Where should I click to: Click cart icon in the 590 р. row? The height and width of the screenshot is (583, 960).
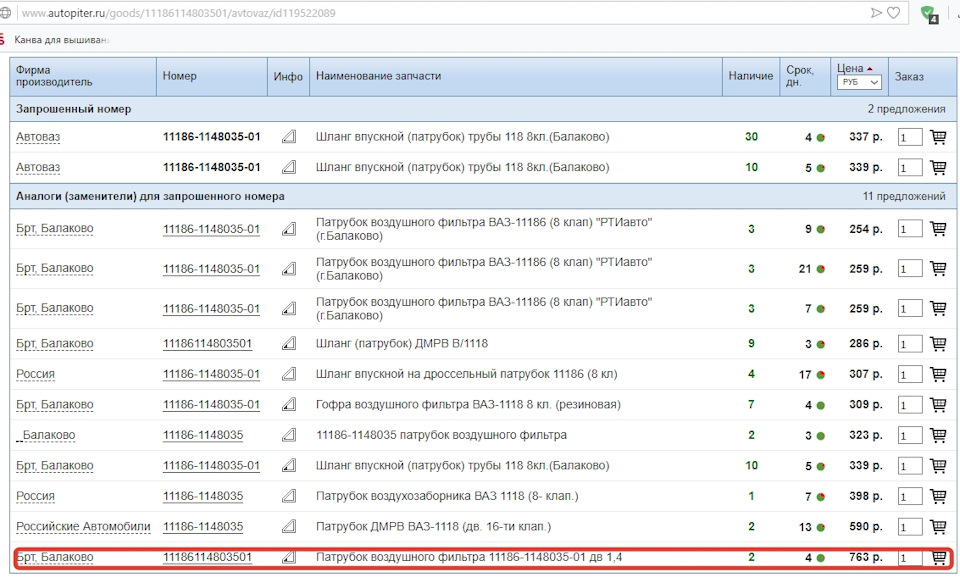938,527
